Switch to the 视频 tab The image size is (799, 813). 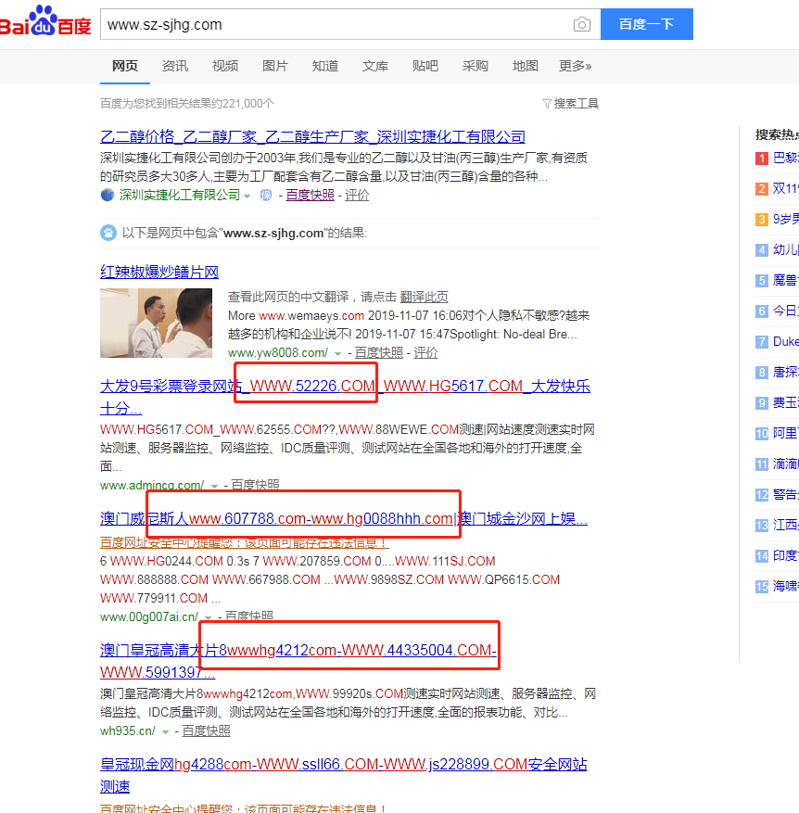(x=225, y=66)
